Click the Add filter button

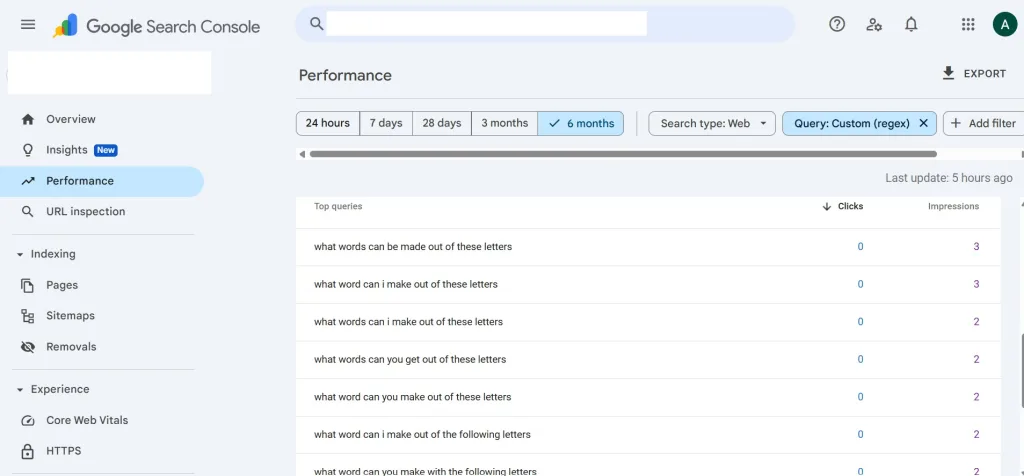[982, 123]
